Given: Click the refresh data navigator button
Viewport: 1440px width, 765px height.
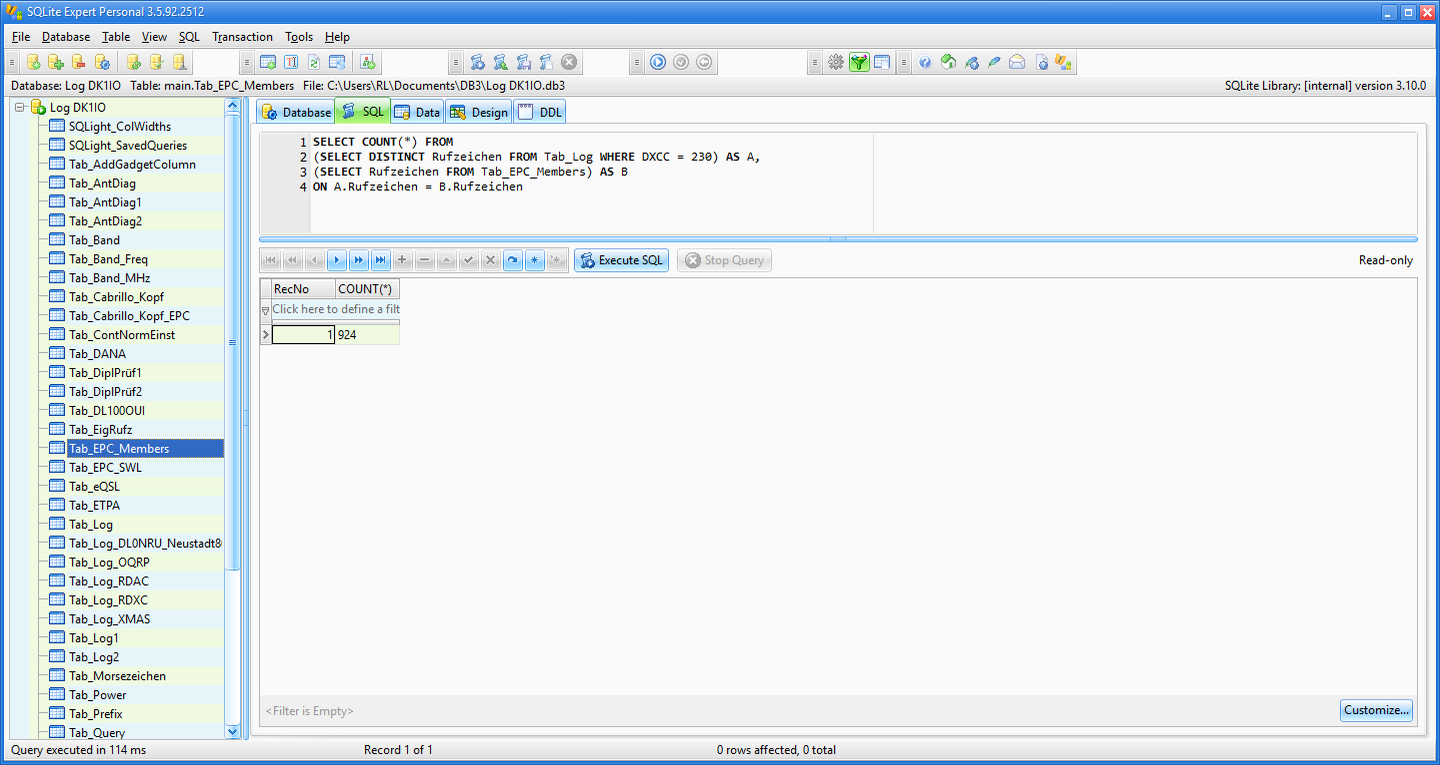Looking at the screenshot, I should [x=512, y=260].
